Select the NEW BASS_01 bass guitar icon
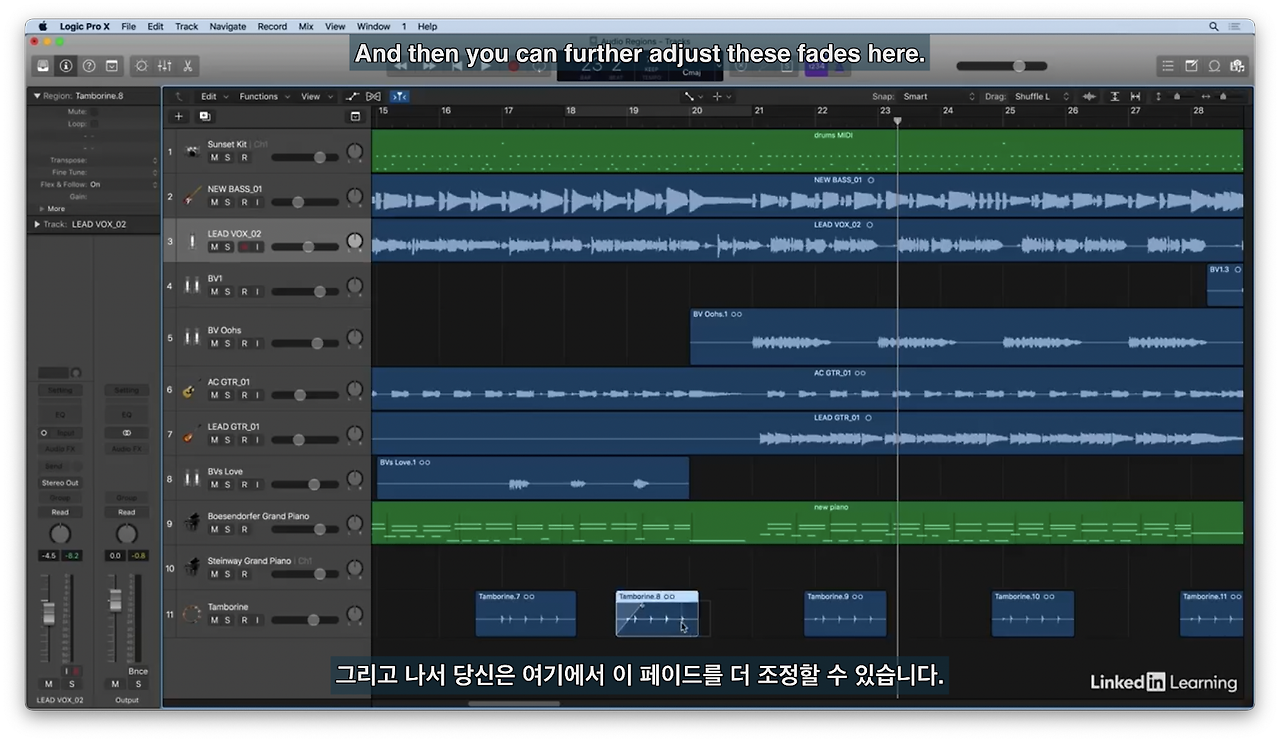 pyautogui.click(x=192, y=196)
